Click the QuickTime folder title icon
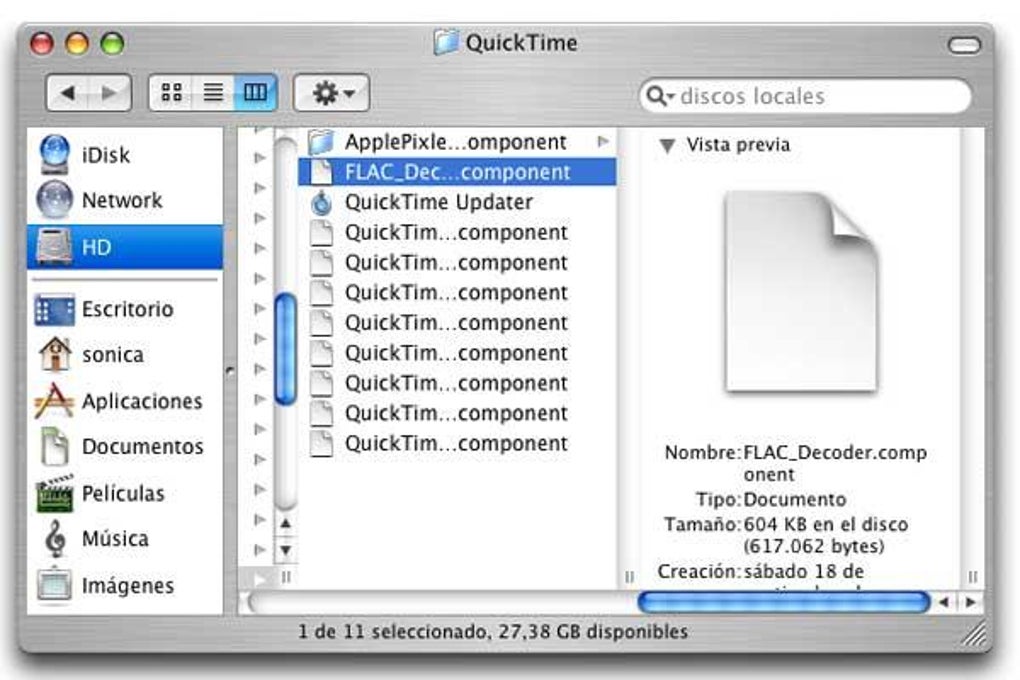This screenshot has height=680, width=1020. [x=446, y=42]
